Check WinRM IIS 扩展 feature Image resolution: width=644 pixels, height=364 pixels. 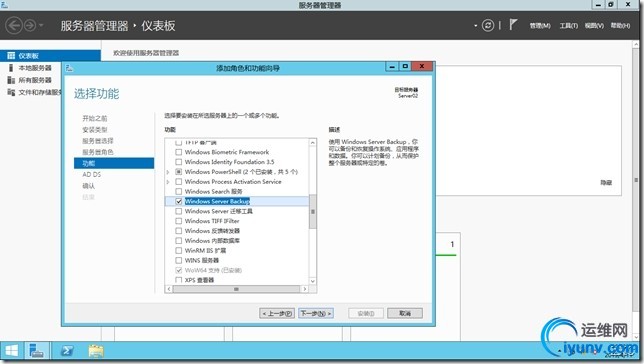click(x=178, y=251)
